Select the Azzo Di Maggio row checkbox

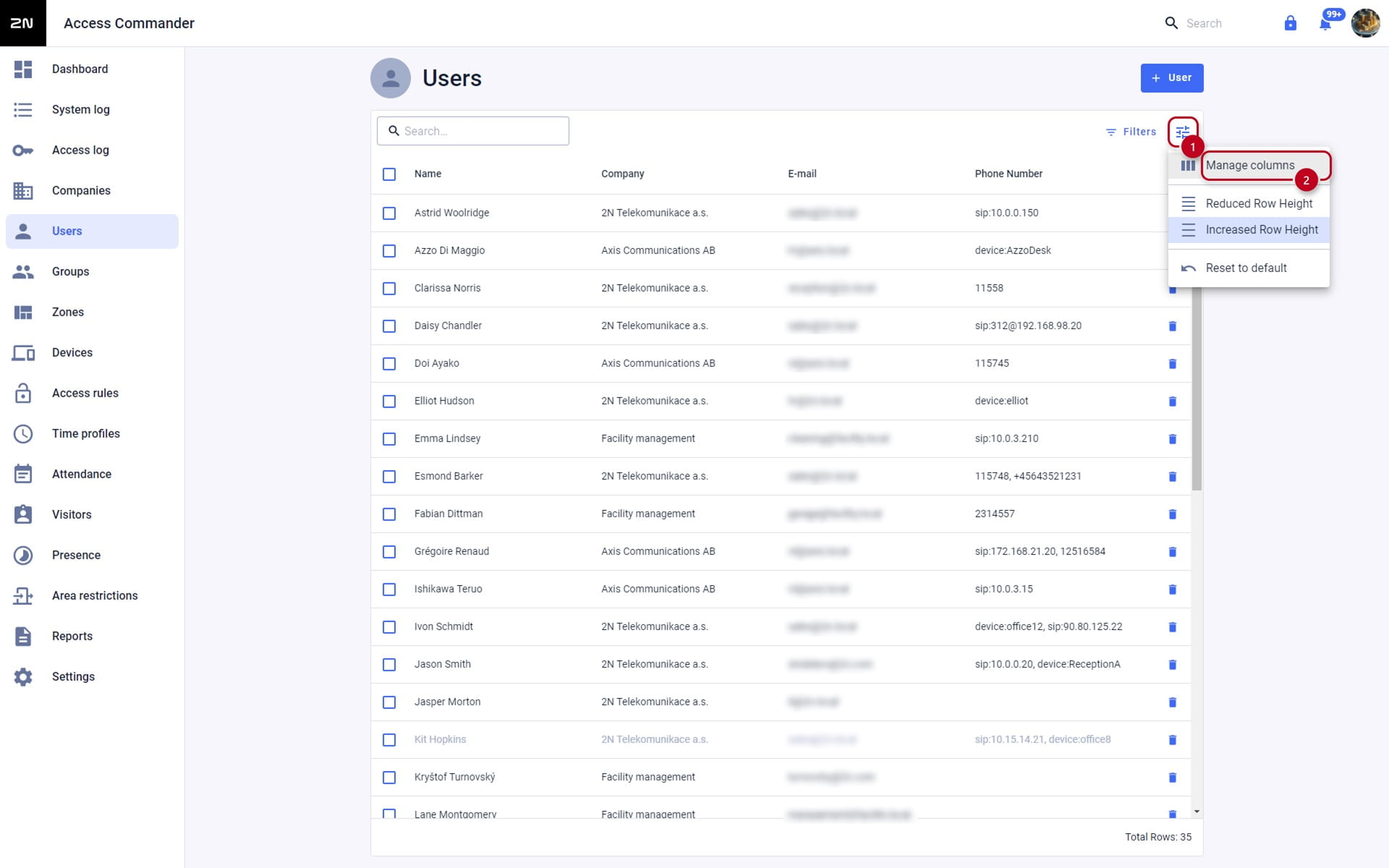pos(389,251)
